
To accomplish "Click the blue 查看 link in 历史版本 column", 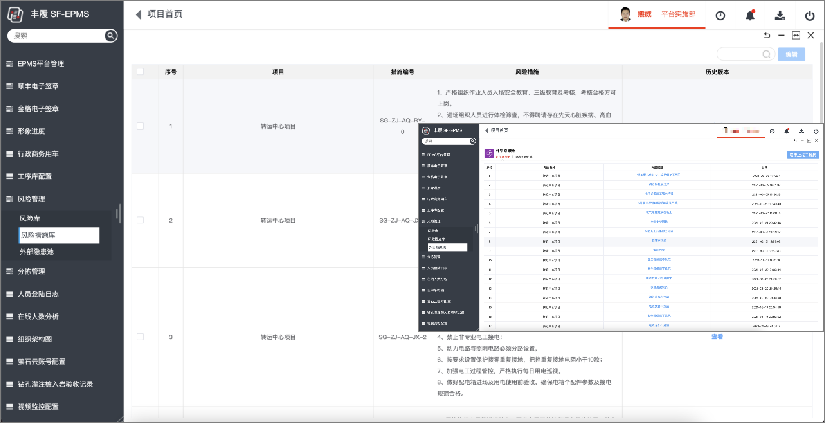I will coord(716,337).
